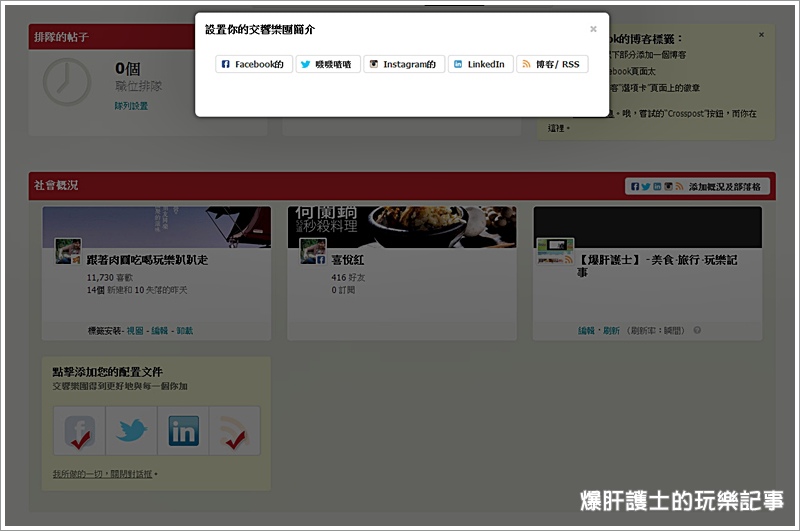Dismiss the yellow blog tips panel
The height and width of the screenshot is (531, 800).
tap(761, 35)
